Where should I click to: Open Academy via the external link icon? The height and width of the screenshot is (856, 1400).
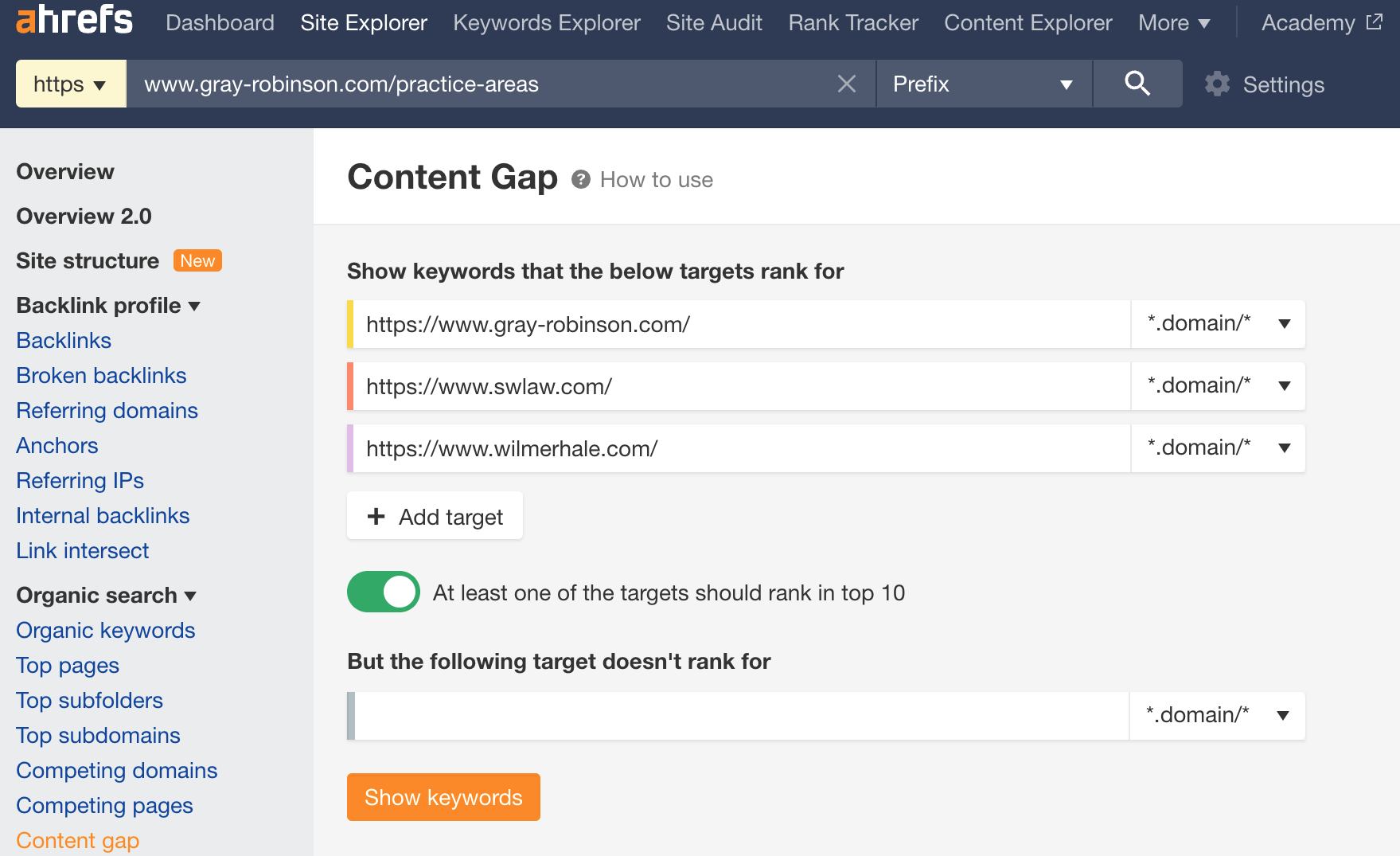[x=1373, y=21]
